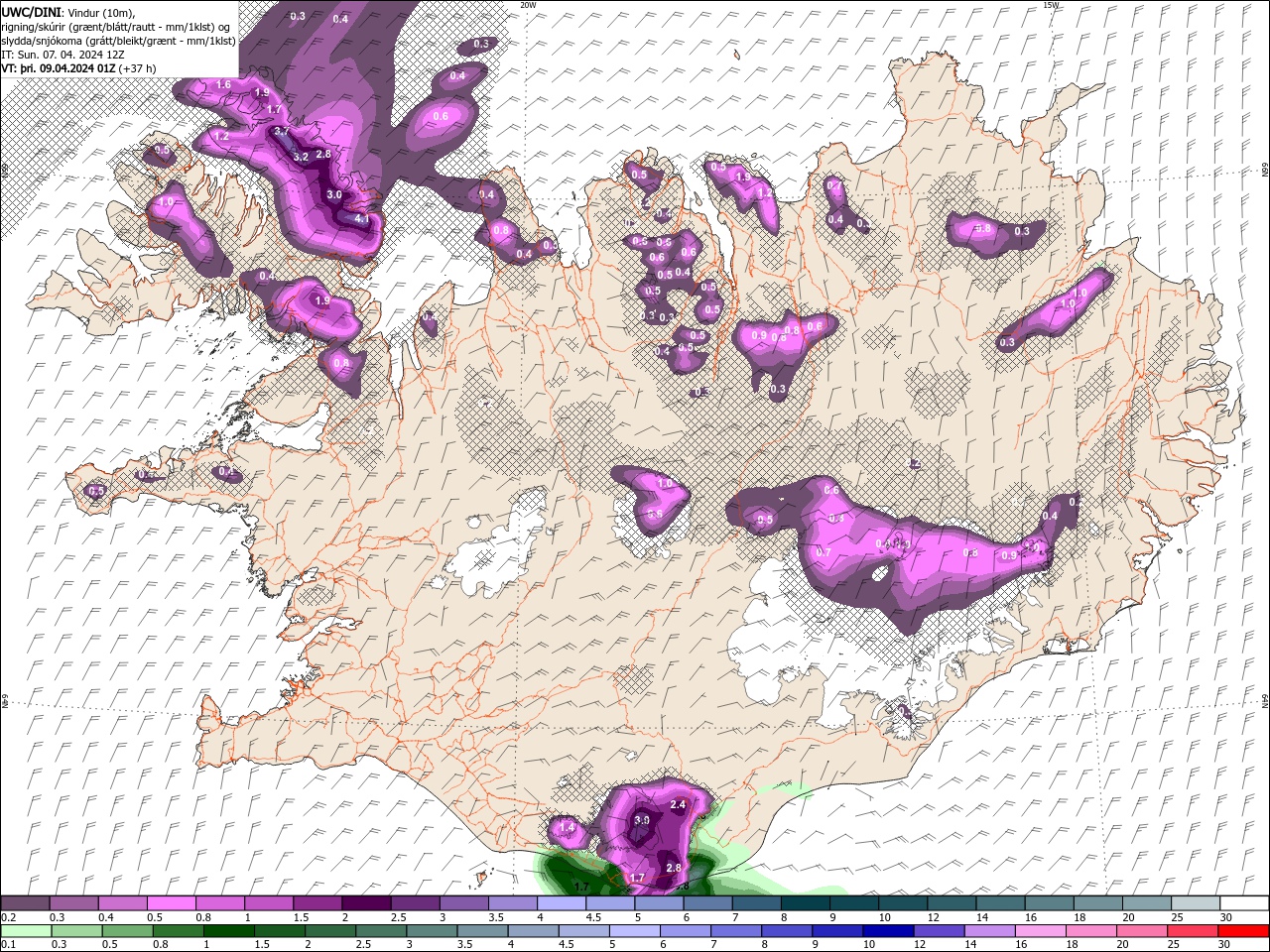Viewport: 1270px width, 952px height.
Task: Click the 1.4 value on south coast
Action: tap(568, 827)
